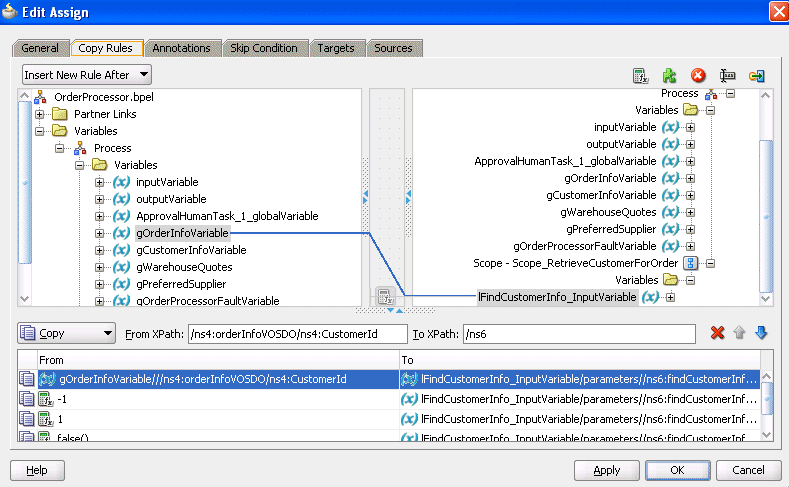
Task: Select the gOrderInfoVariable CustomerId copy rule row
Action: coord(388,379)
